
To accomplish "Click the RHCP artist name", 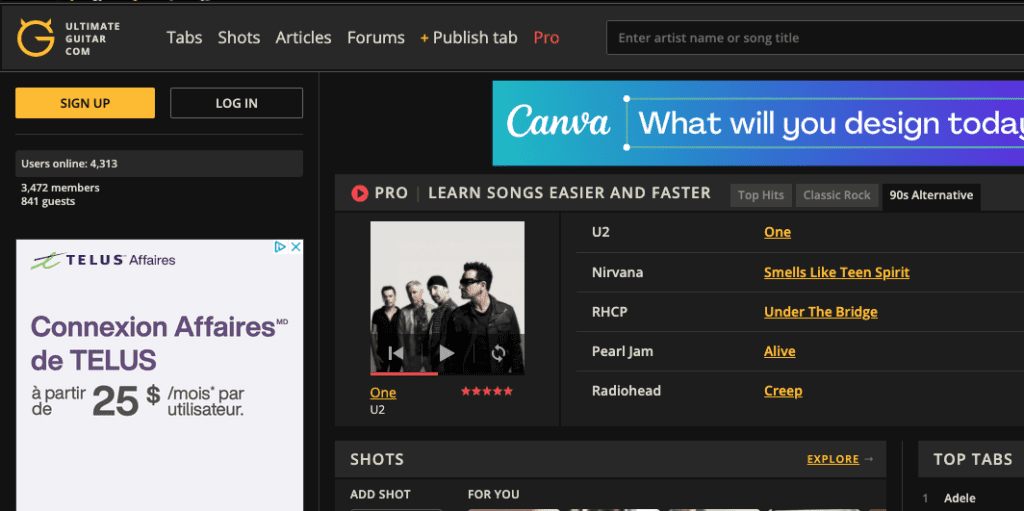I will pyautogui.click(x=609, y=312).
